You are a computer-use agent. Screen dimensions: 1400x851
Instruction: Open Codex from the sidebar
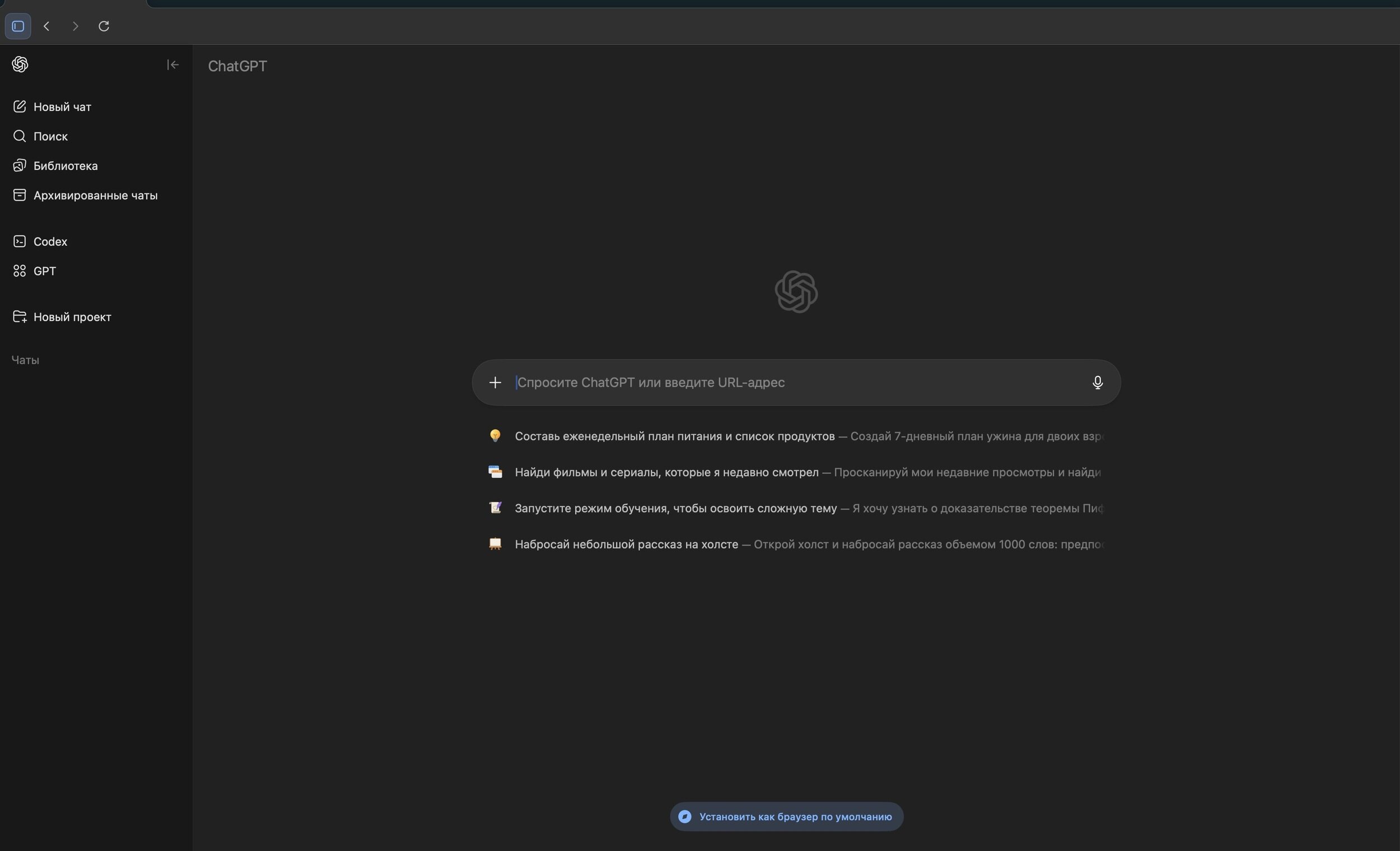click(50, 241)
